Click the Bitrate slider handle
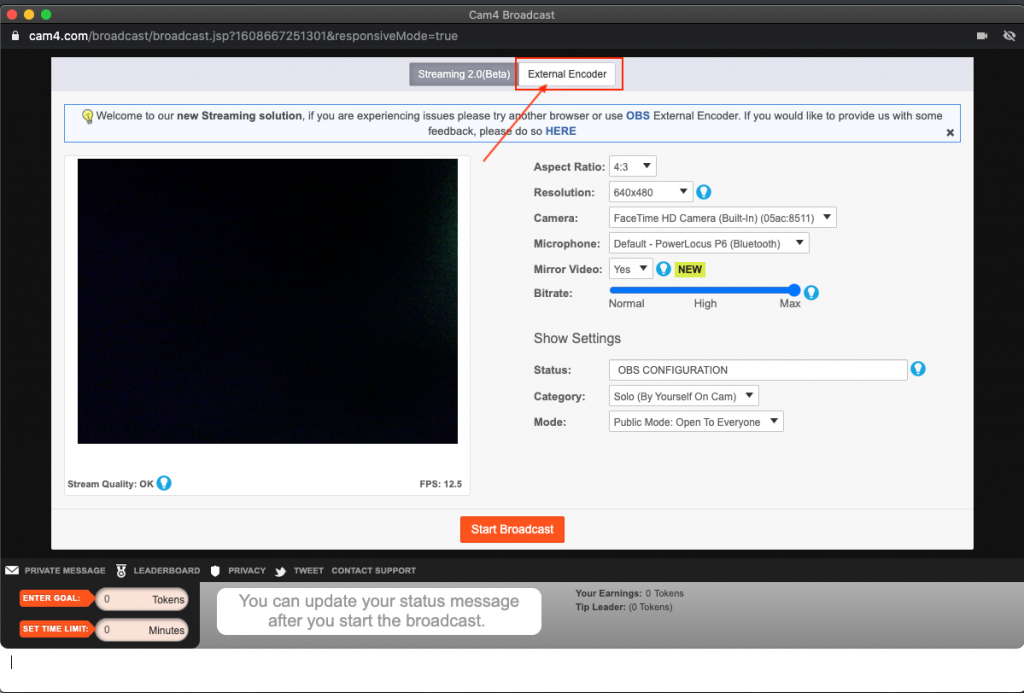Image resolution: width=1024 pixels, height=693 pixels. 795,290
